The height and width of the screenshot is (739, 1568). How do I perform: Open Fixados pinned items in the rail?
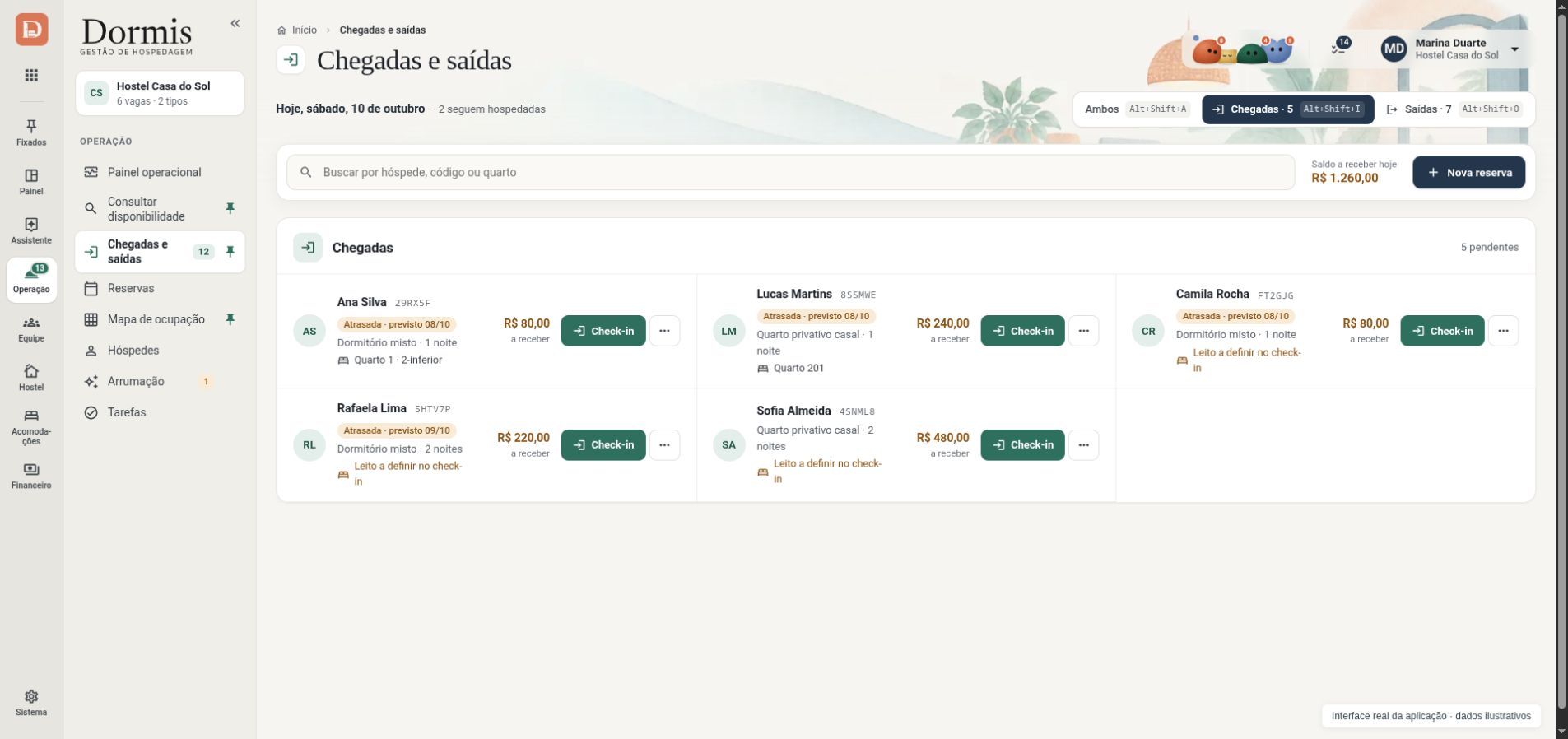click(31, 132)
